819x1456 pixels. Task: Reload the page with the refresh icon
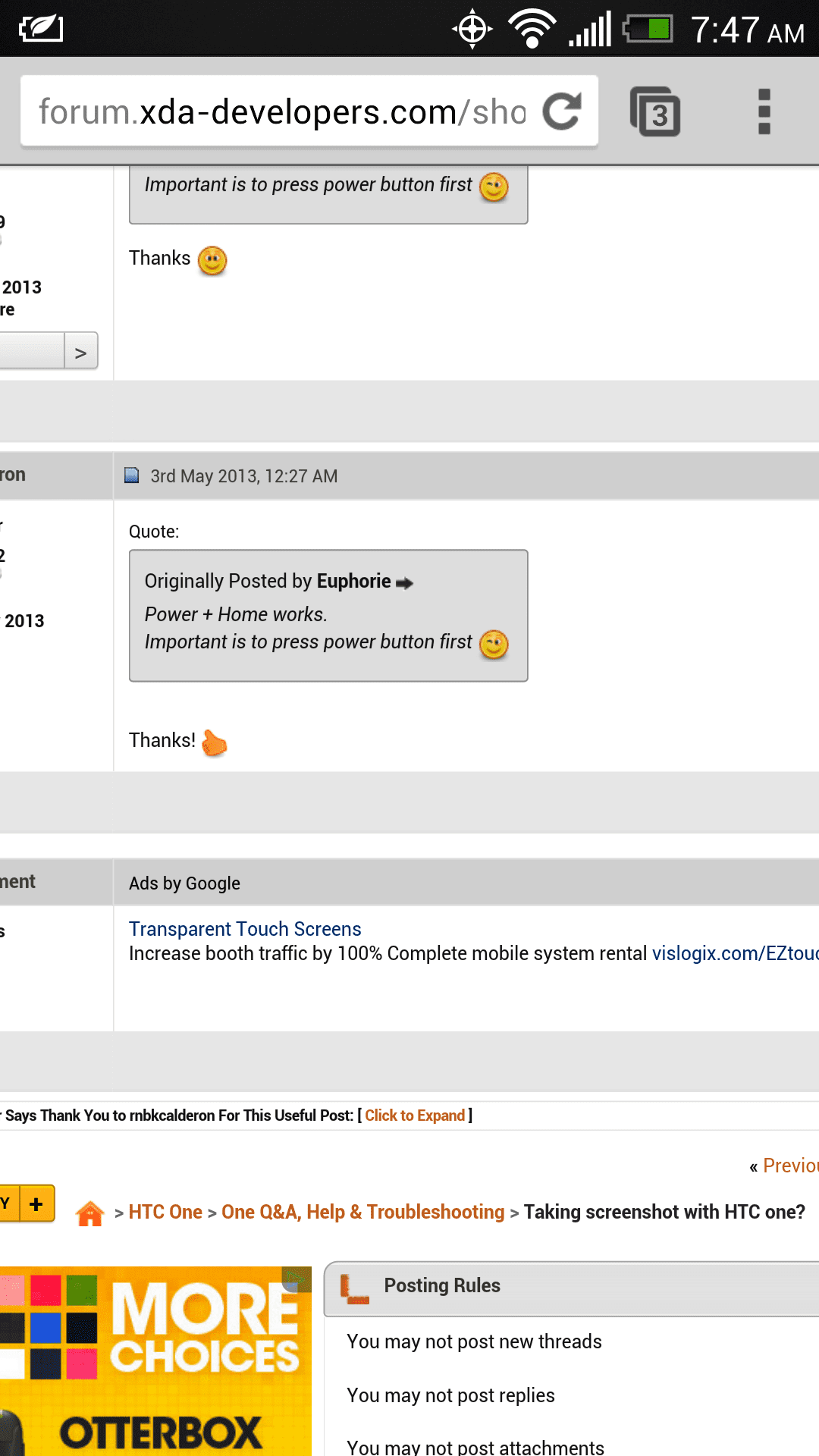[x=562, y=112]
